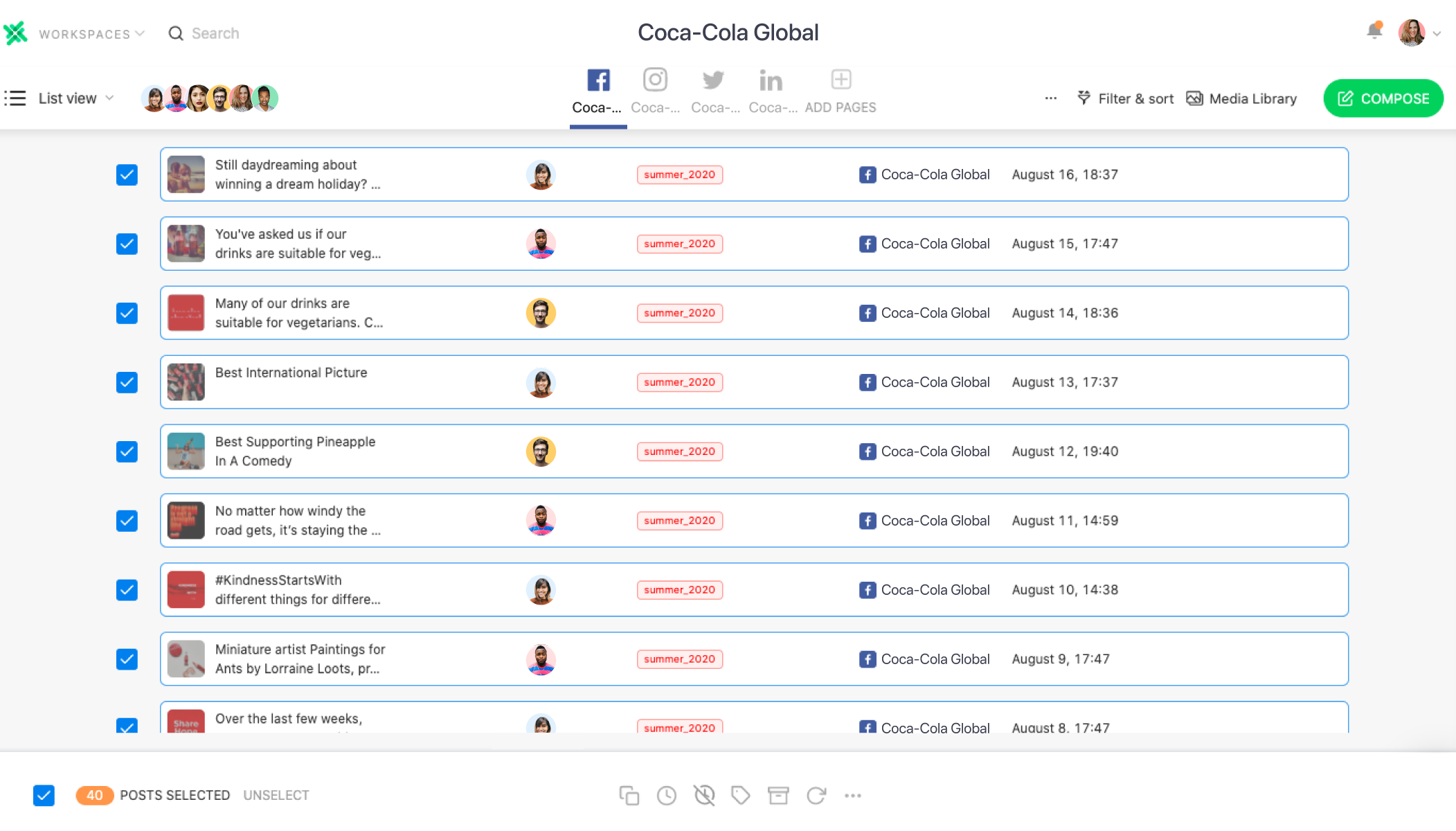This screenshot has width=1456, height=831.
Task: Click author avatar on 'Best International Picture' post
Action: [x=541, y=382]
